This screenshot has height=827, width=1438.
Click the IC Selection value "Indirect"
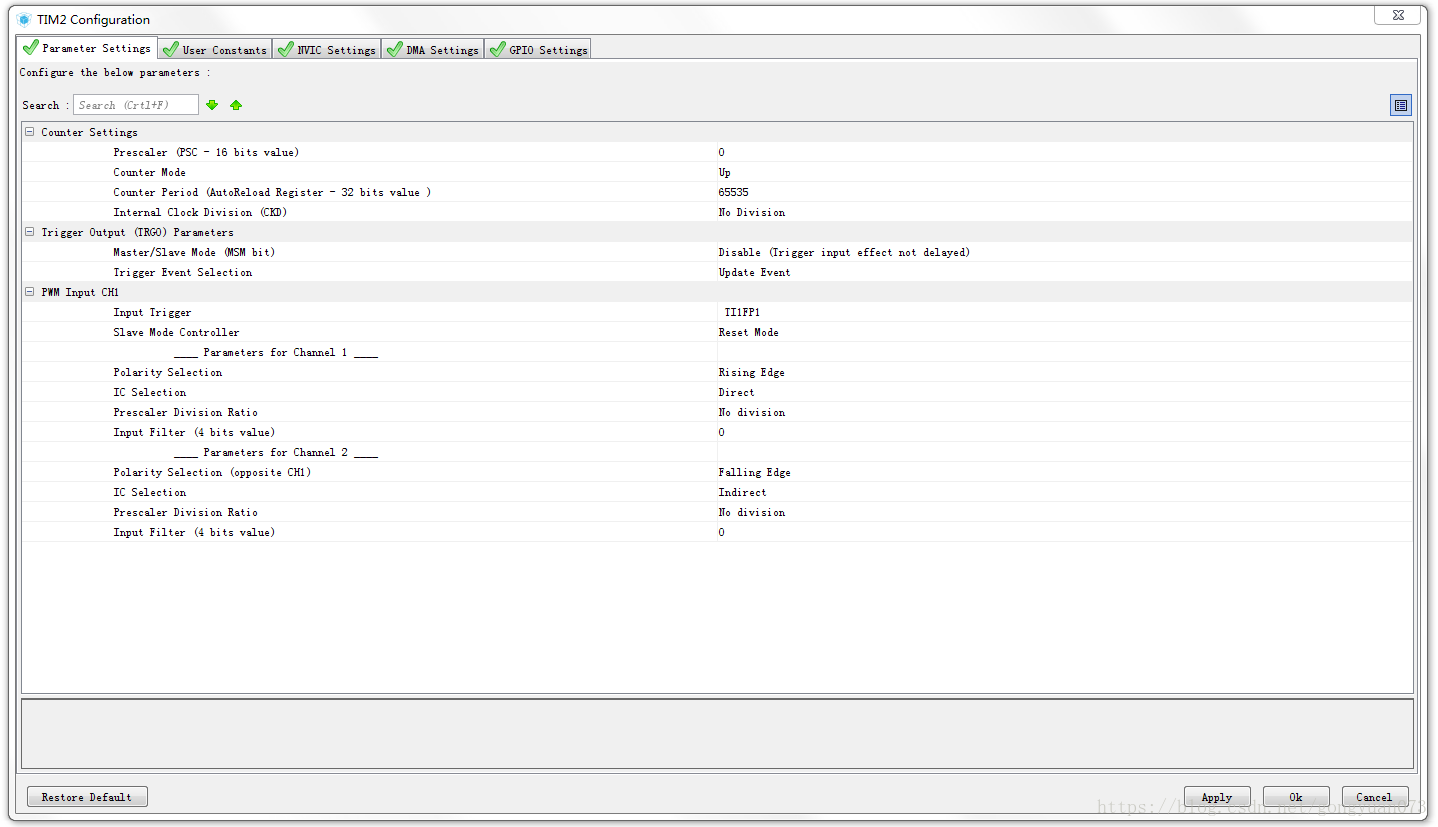point(743,492)
